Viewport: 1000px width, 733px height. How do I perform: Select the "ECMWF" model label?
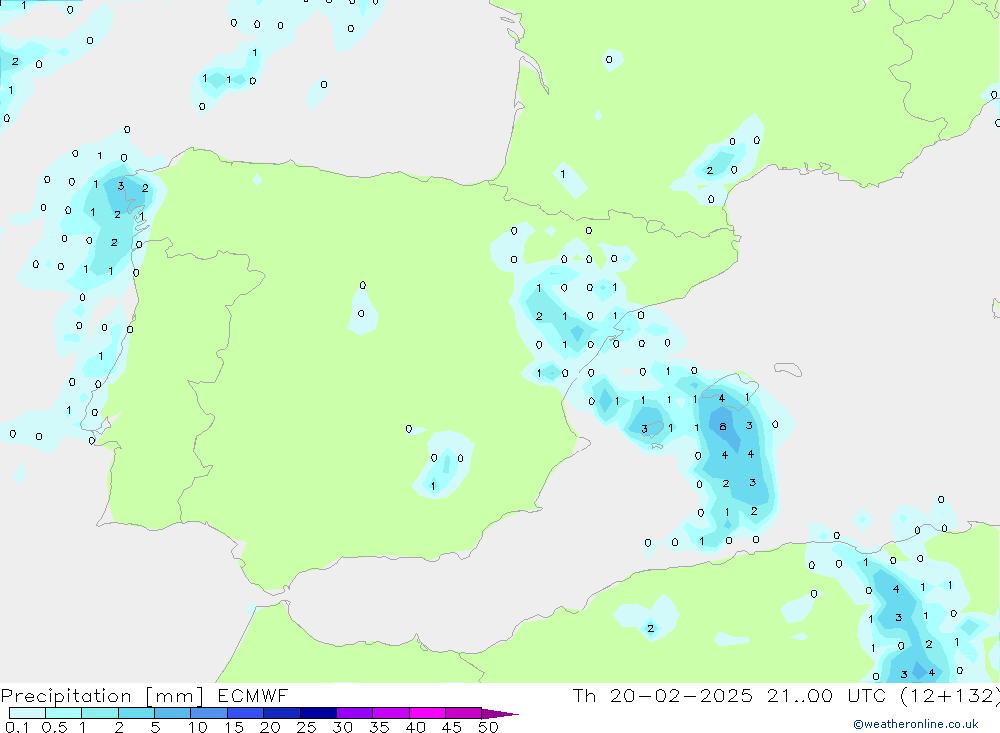pyautogui.click(x=253, y=696)
